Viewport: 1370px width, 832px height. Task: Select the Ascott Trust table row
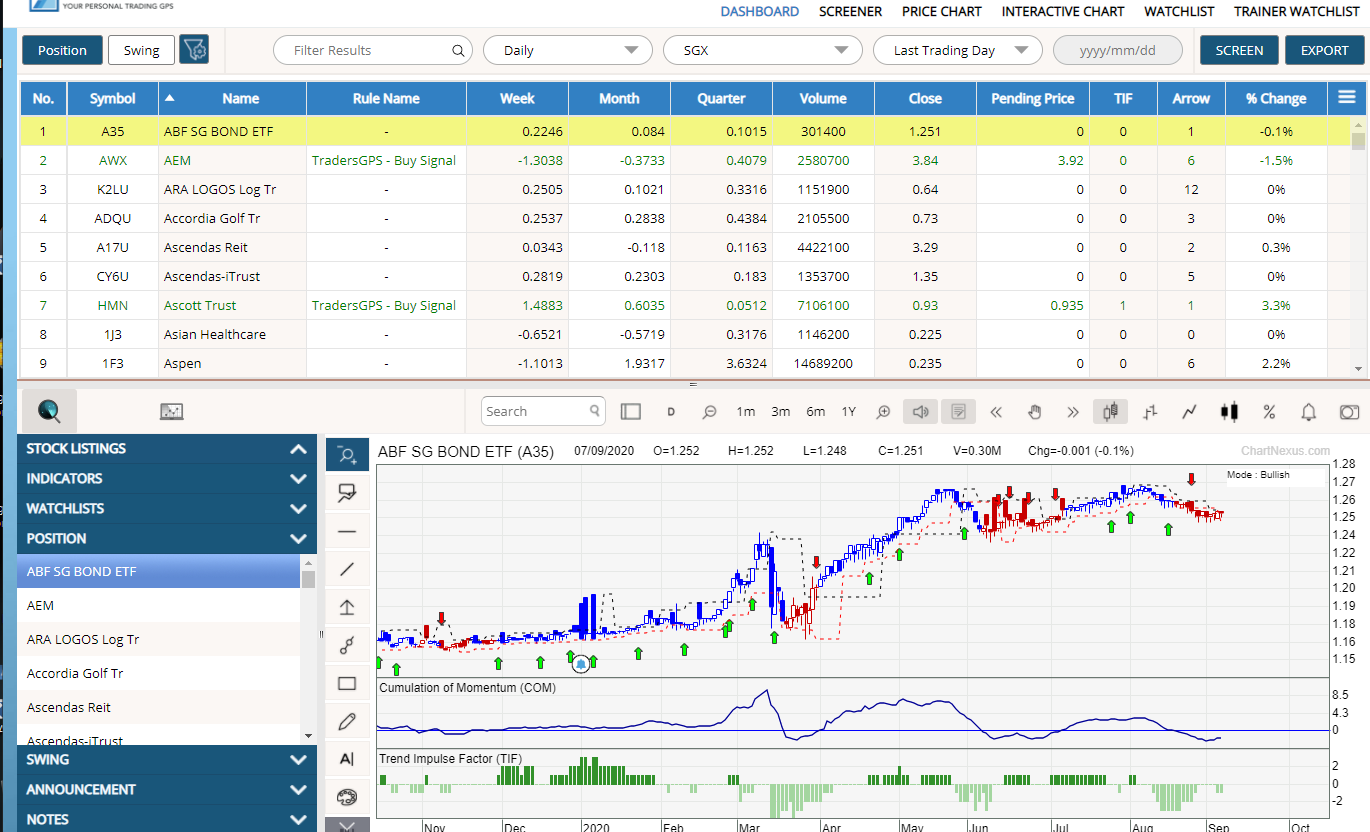click(x=686, y=305)
